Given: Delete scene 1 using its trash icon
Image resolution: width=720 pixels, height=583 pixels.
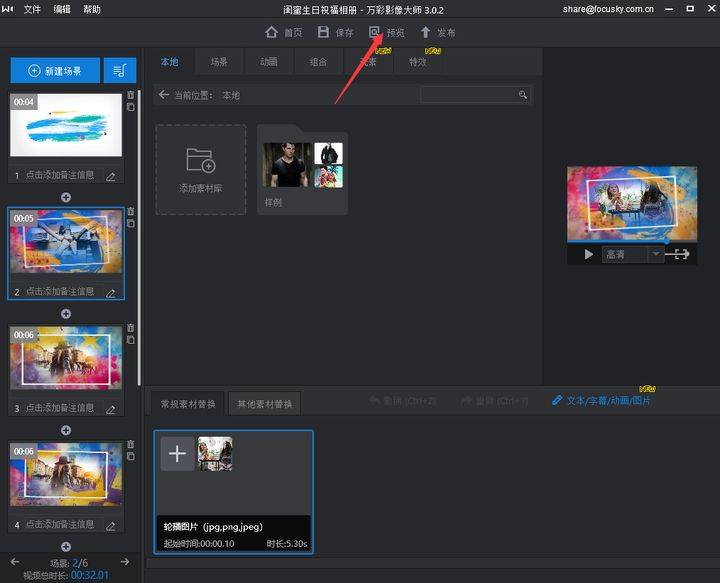Looking at the screenshot, I should pyautogui.click(x=130, y=95).
